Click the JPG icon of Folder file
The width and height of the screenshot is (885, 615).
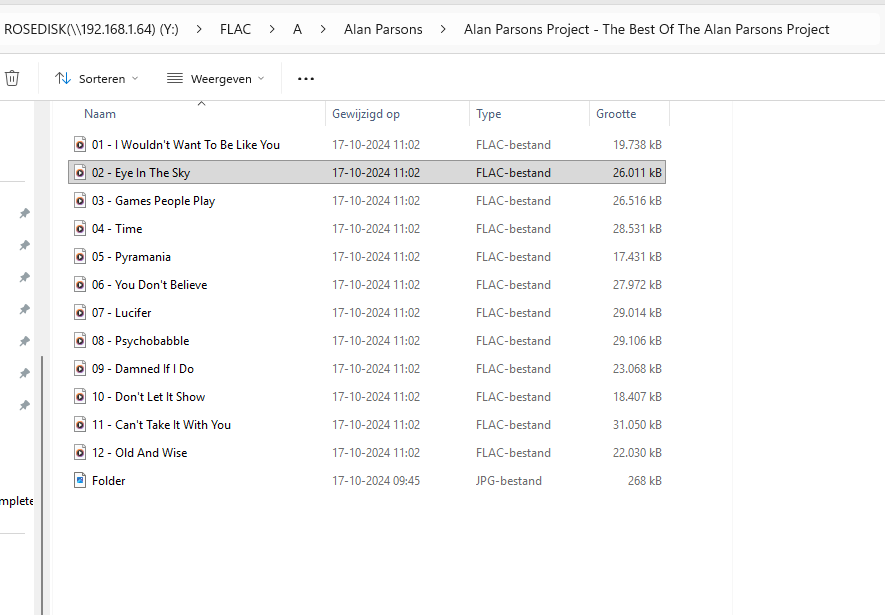point(80,481)
